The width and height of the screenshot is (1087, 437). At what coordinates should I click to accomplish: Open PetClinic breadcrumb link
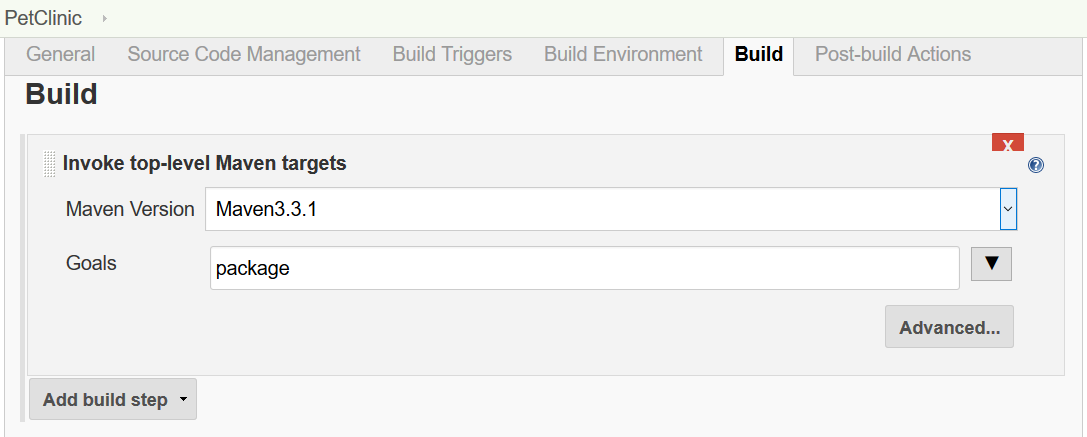(x=44, y=19)
